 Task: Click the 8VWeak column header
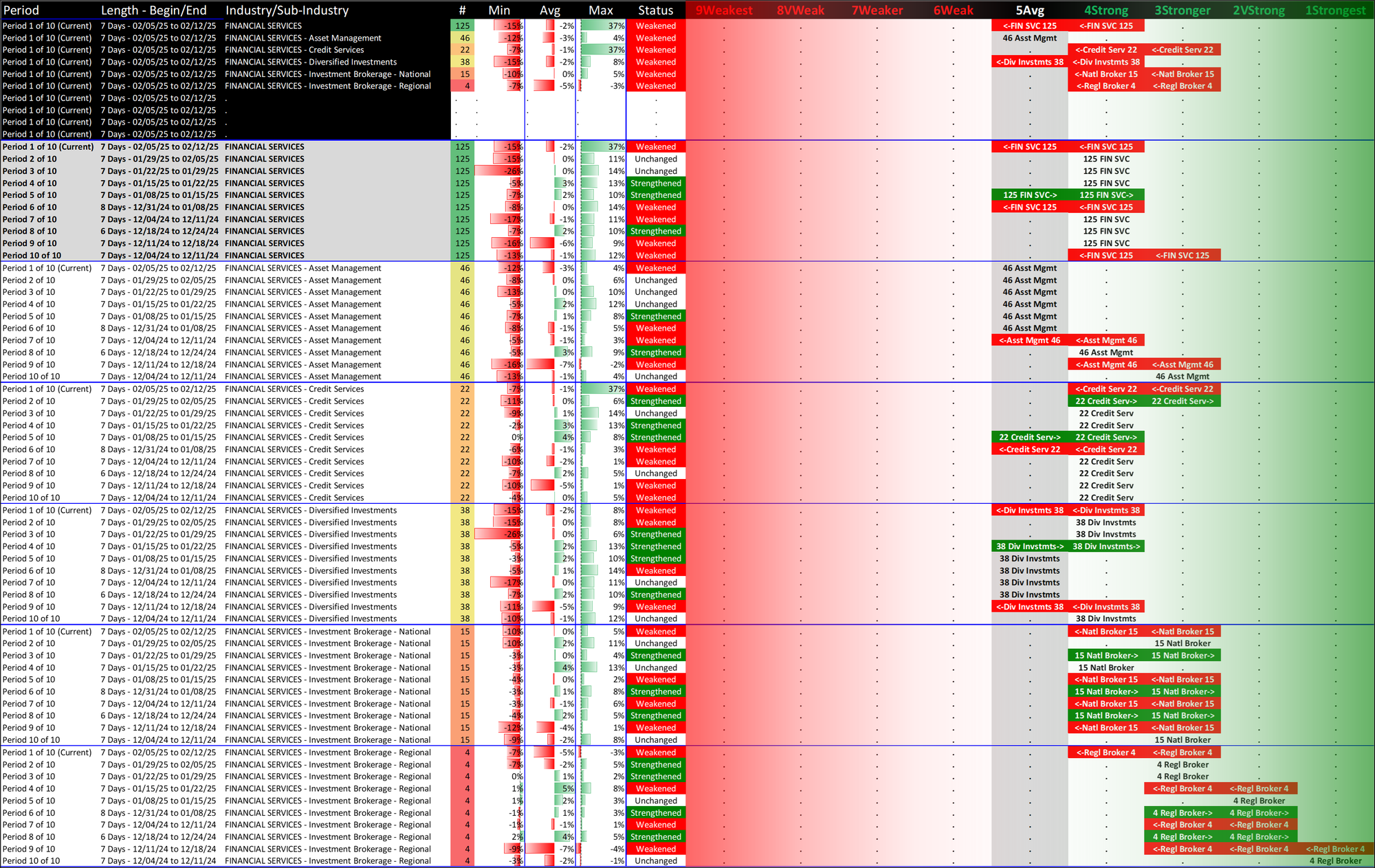tap(800, 10)
